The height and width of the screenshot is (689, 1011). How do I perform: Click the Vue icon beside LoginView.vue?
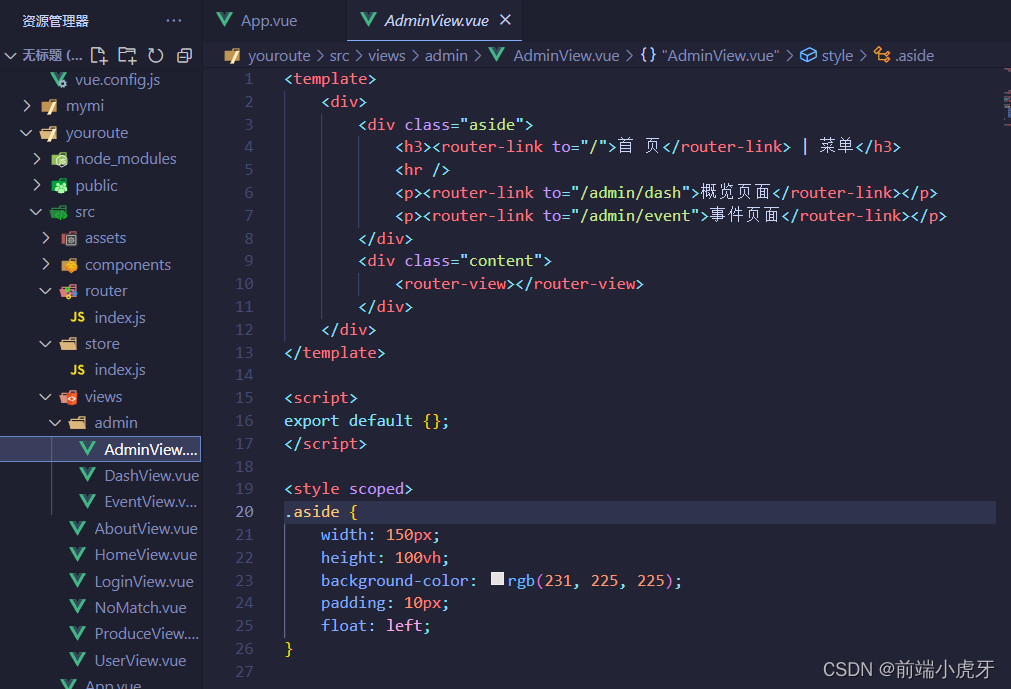point(77,581)
